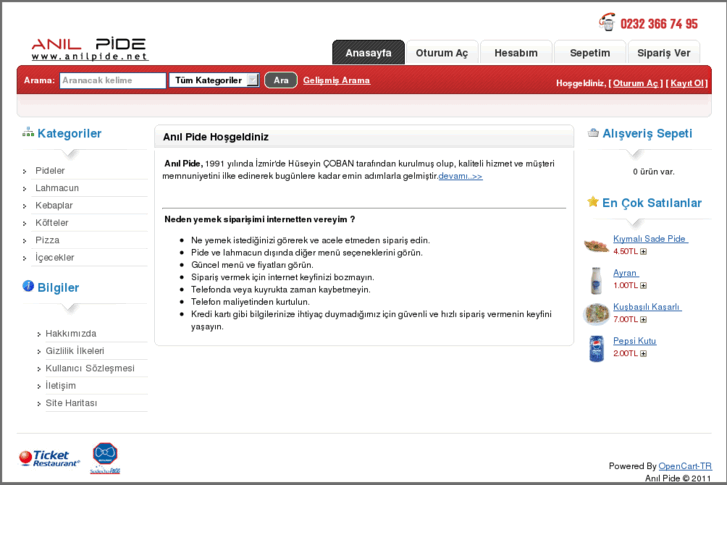Viewport: 727px width, 545px height.
Task: Open the Kuşbaşılı Kaşarlı product link
Action: click(647, 307)
